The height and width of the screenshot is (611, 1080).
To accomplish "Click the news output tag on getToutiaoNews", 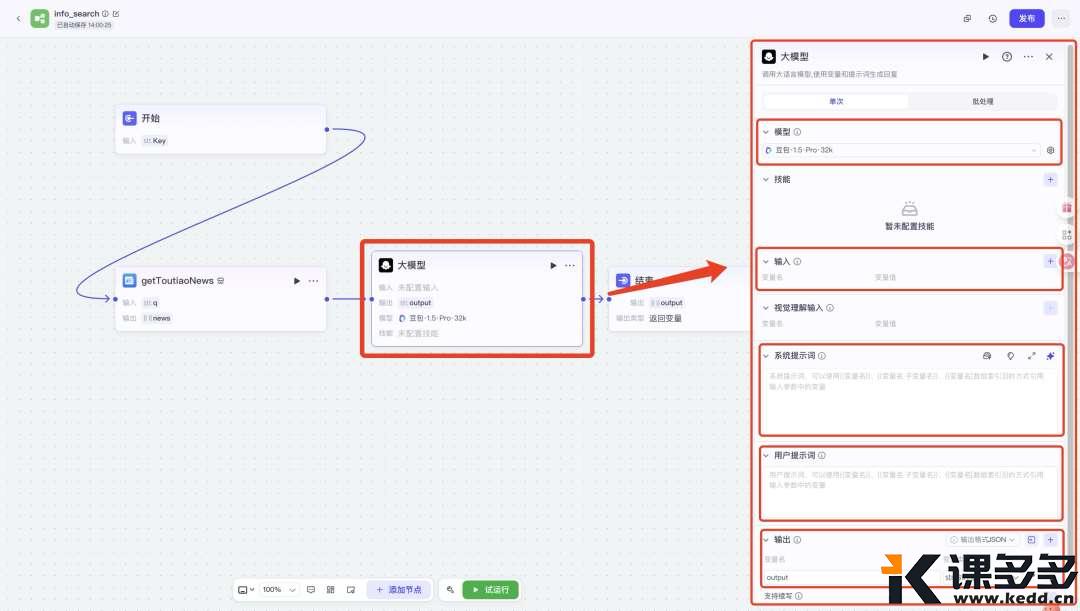I will [157, 318].
